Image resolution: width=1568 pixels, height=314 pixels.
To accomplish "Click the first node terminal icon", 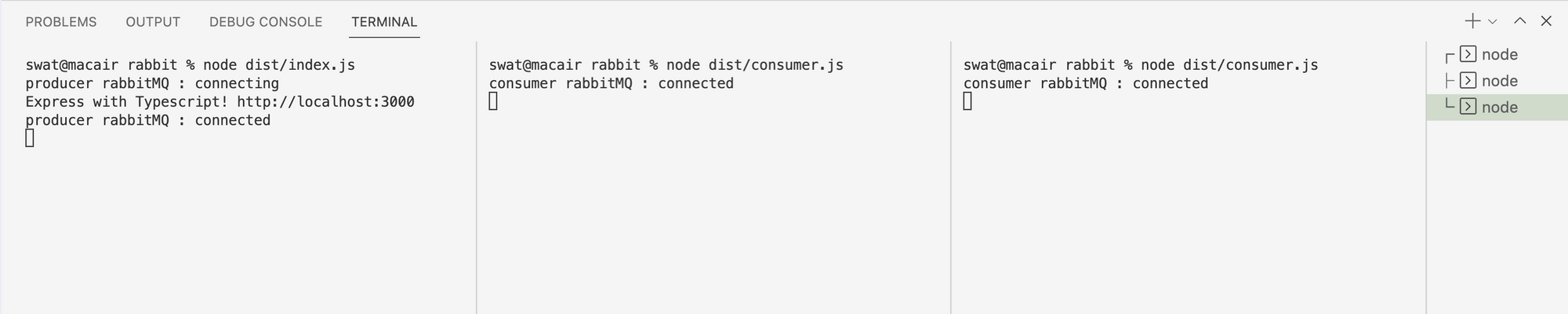I will point(1468,54).
